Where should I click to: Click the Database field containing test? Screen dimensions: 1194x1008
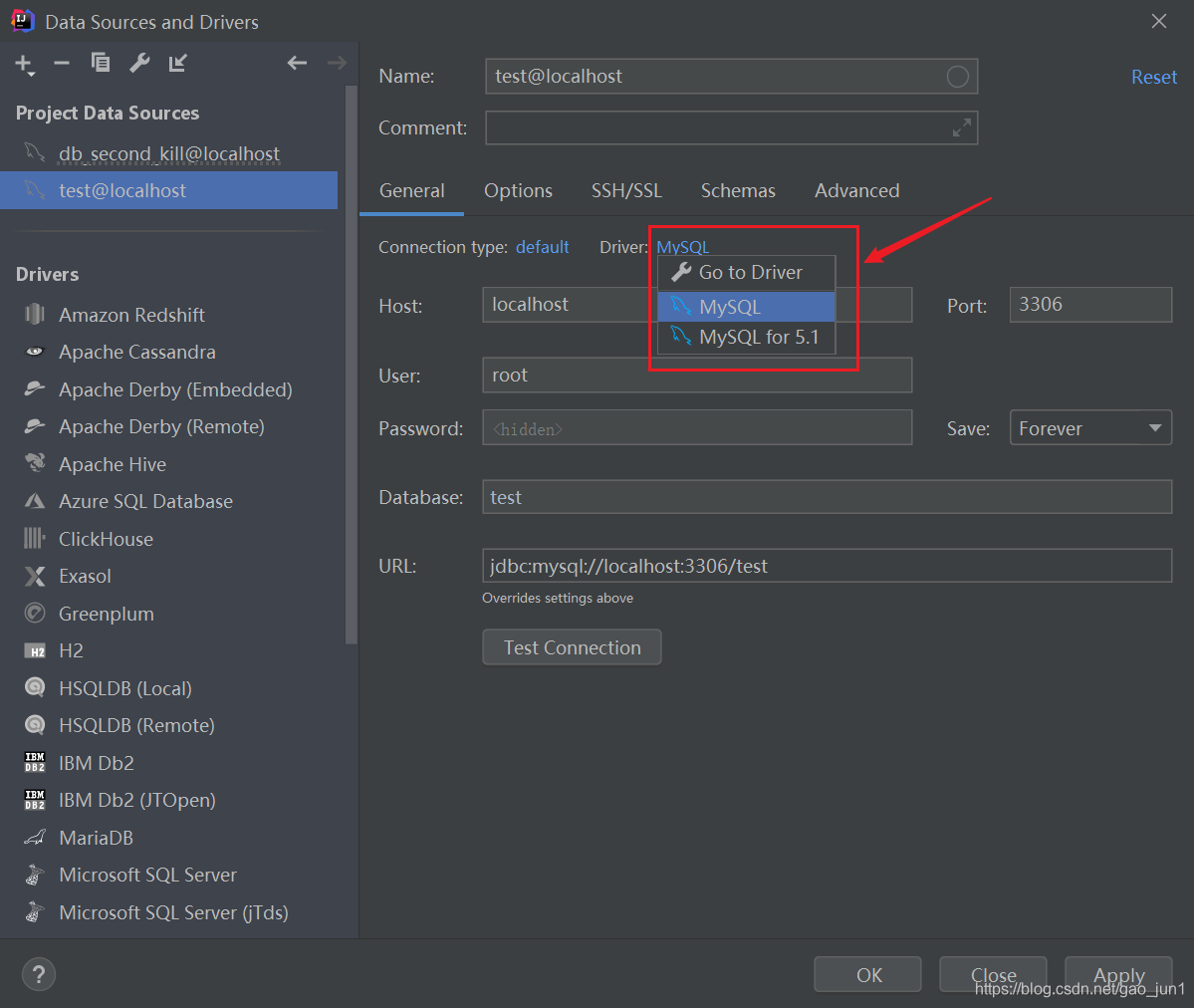tap(827, 497)
